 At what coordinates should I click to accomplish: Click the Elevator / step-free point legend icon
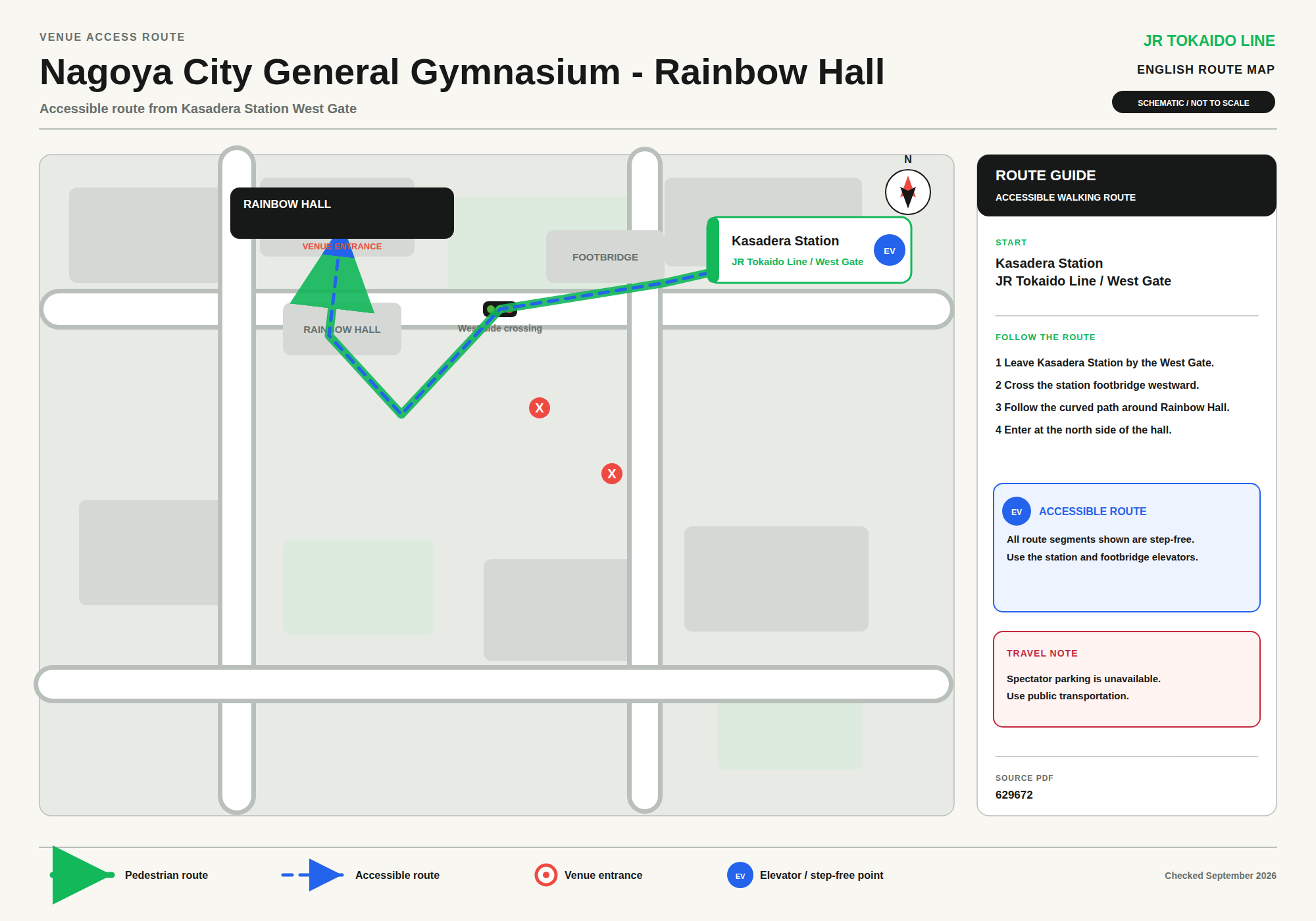pyautogui.click(x=740, y=875)
